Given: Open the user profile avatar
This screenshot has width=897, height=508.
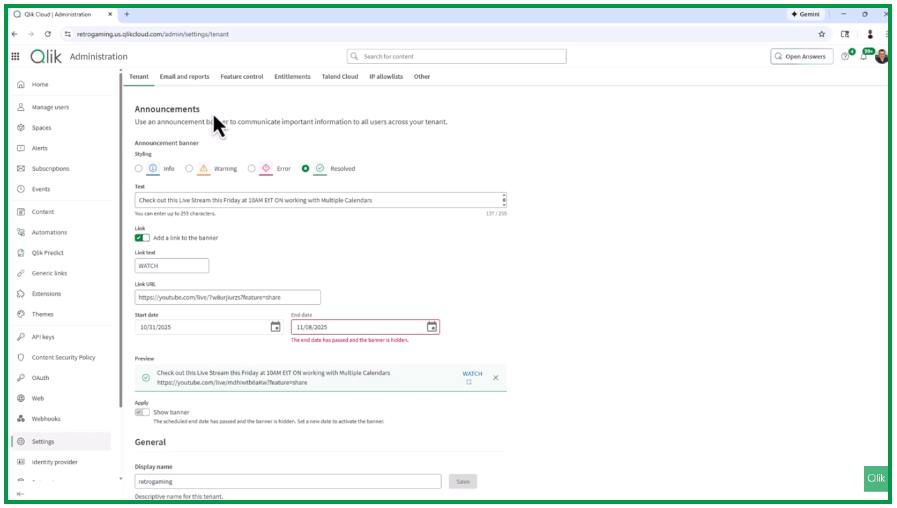Looking at the screenshot, I should (881, 56).
